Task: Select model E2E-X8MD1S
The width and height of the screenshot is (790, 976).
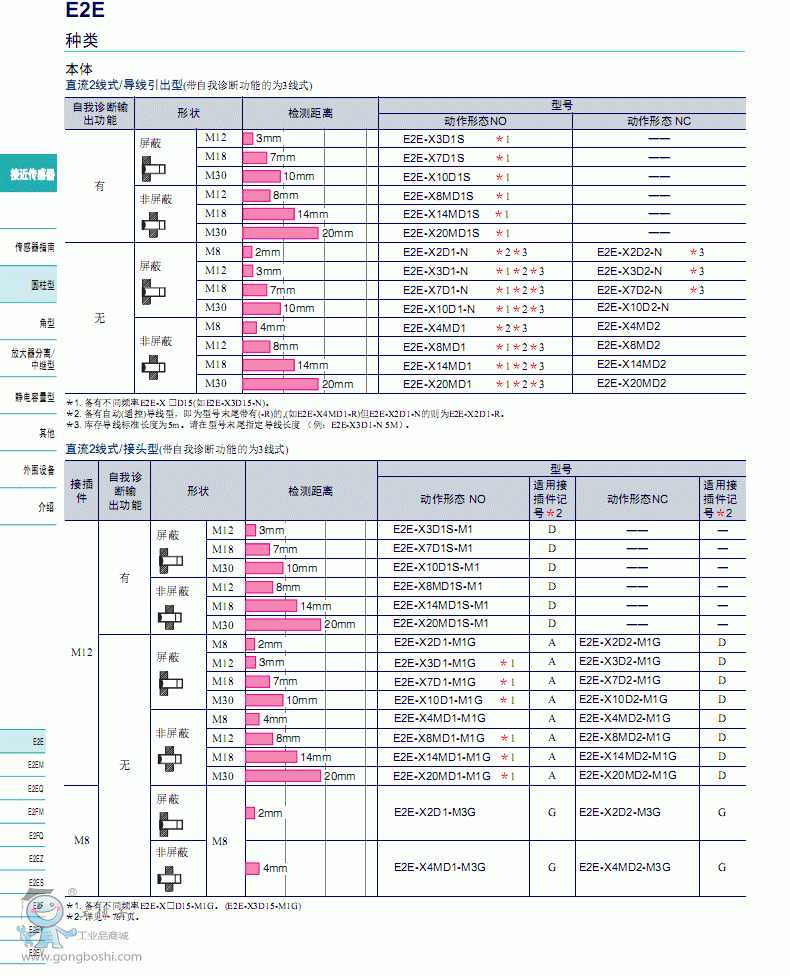Action: (438, 196)
